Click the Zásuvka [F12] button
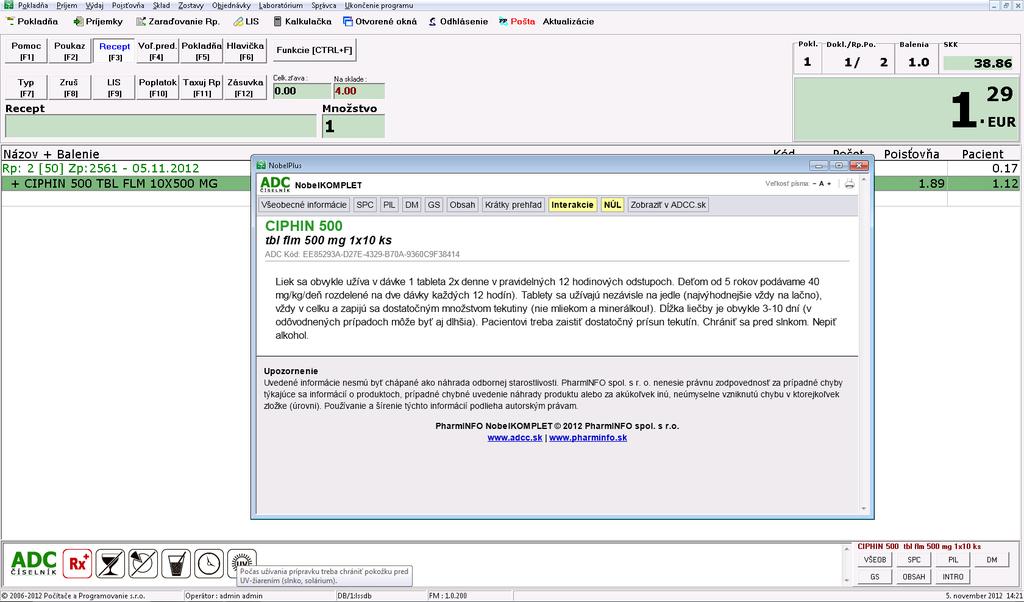 [245, 87]
